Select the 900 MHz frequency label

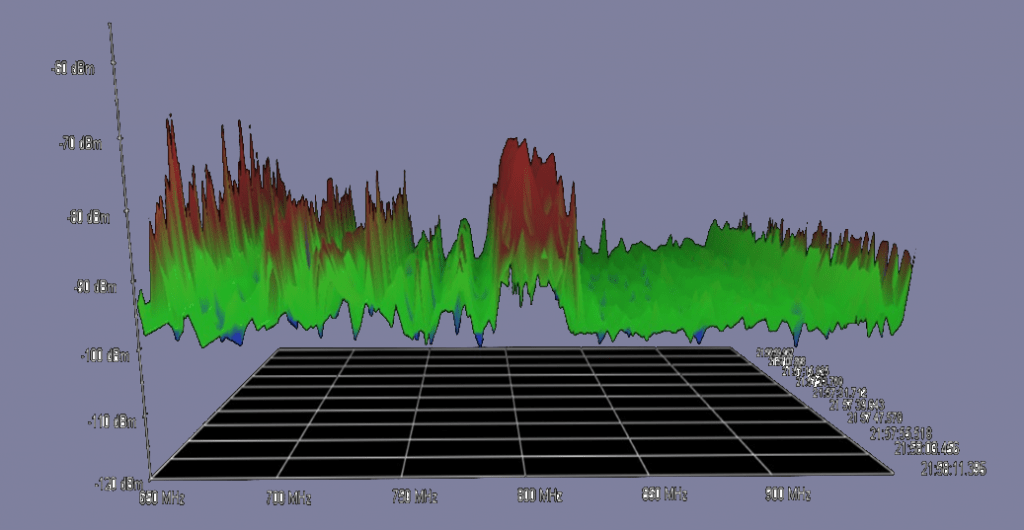(x=787, y=494)
